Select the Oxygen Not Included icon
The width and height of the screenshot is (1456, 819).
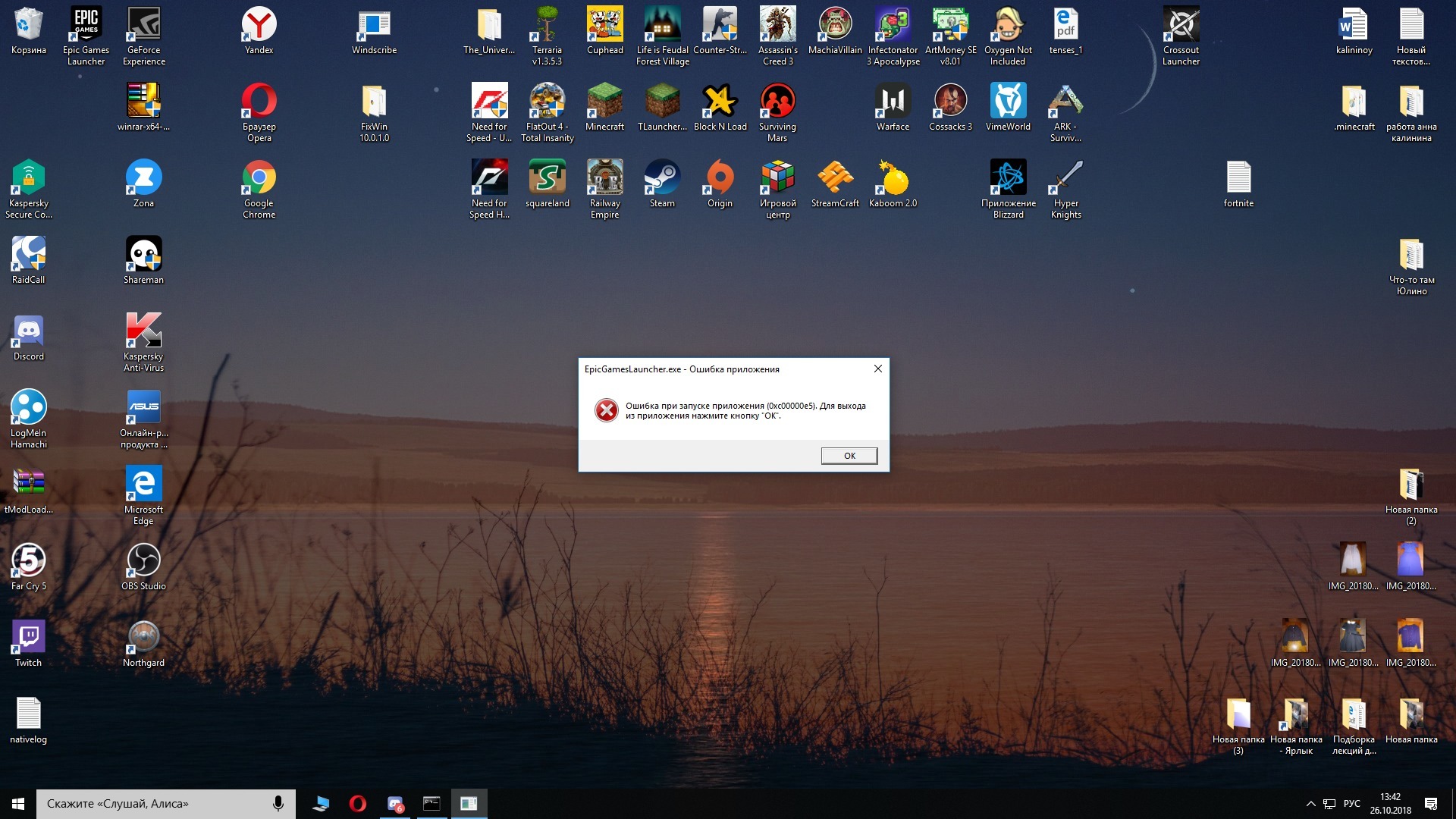[x=1009, y=36]
